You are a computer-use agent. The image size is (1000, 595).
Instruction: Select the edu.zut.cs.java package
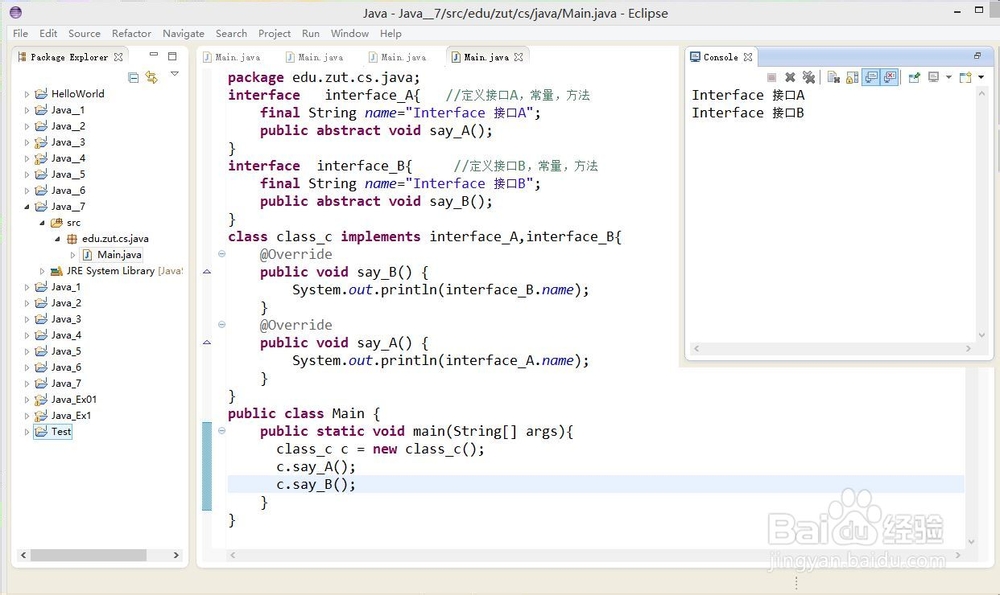(x=108, y=239)
